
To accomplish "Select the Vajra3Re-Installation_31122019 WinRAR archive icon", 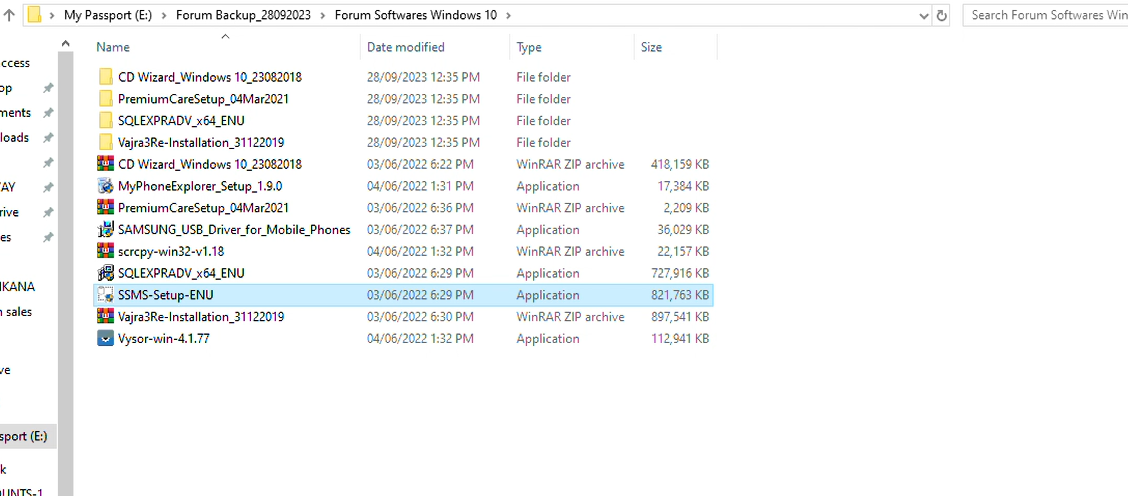I will click(x=106, y=317).
